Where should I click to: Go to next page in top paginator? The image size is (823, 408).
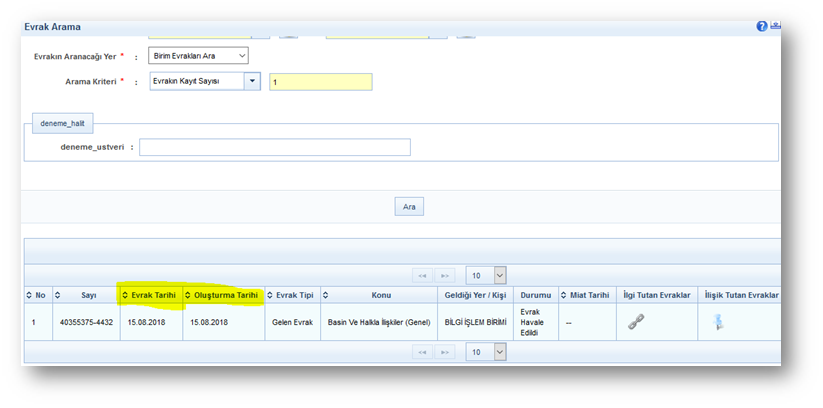(x=445, y=275)
